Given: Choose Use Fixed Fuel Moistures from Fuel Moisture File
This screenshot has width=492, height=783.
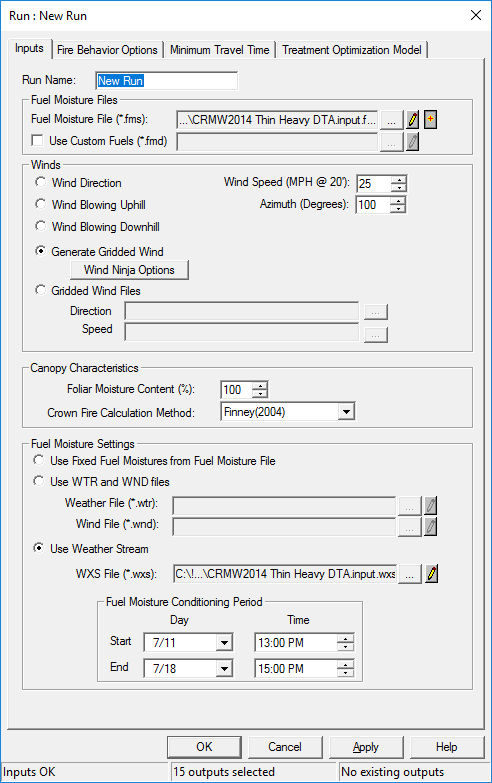Looking at the screenshot, I should (38, 460).
